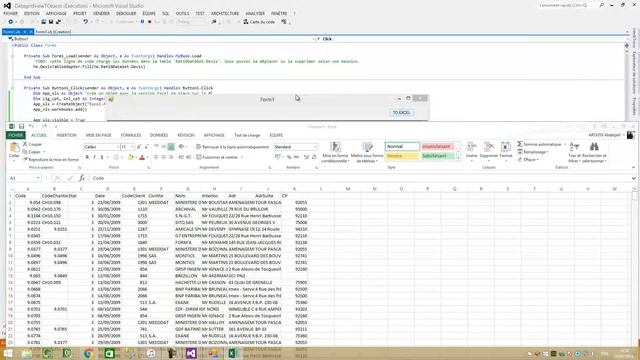Click the Coller (paste) icon in Excel
Screen dimensions: 640x360
coord(14,148)
